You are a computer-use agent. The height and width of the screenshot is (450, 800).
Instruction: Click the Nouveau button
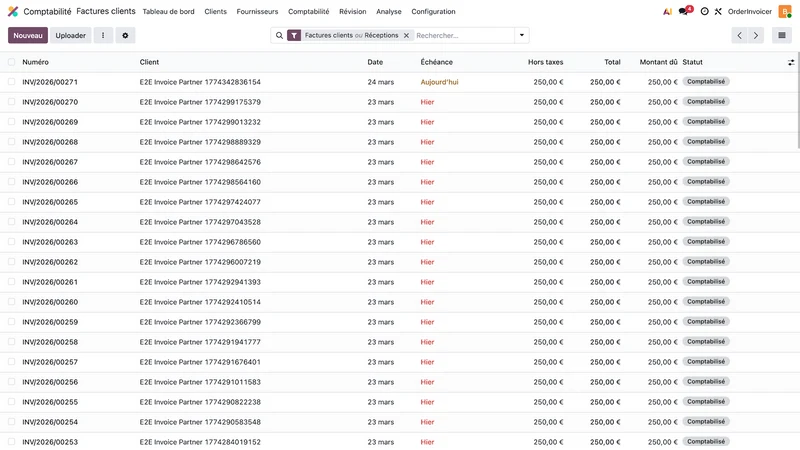coord(28,35)
